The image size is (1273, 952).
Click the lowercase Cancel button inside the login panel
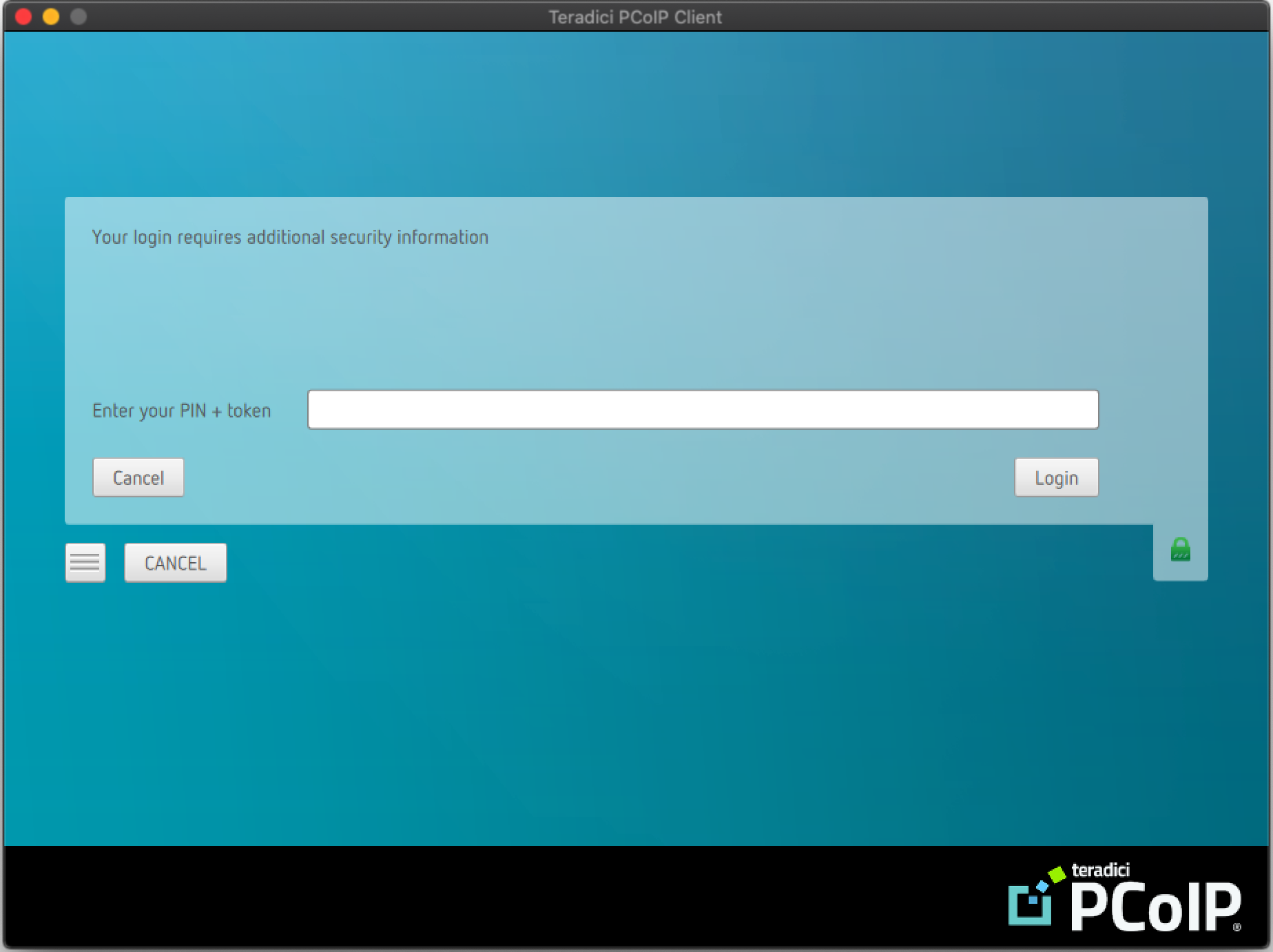tap(138, 477)
